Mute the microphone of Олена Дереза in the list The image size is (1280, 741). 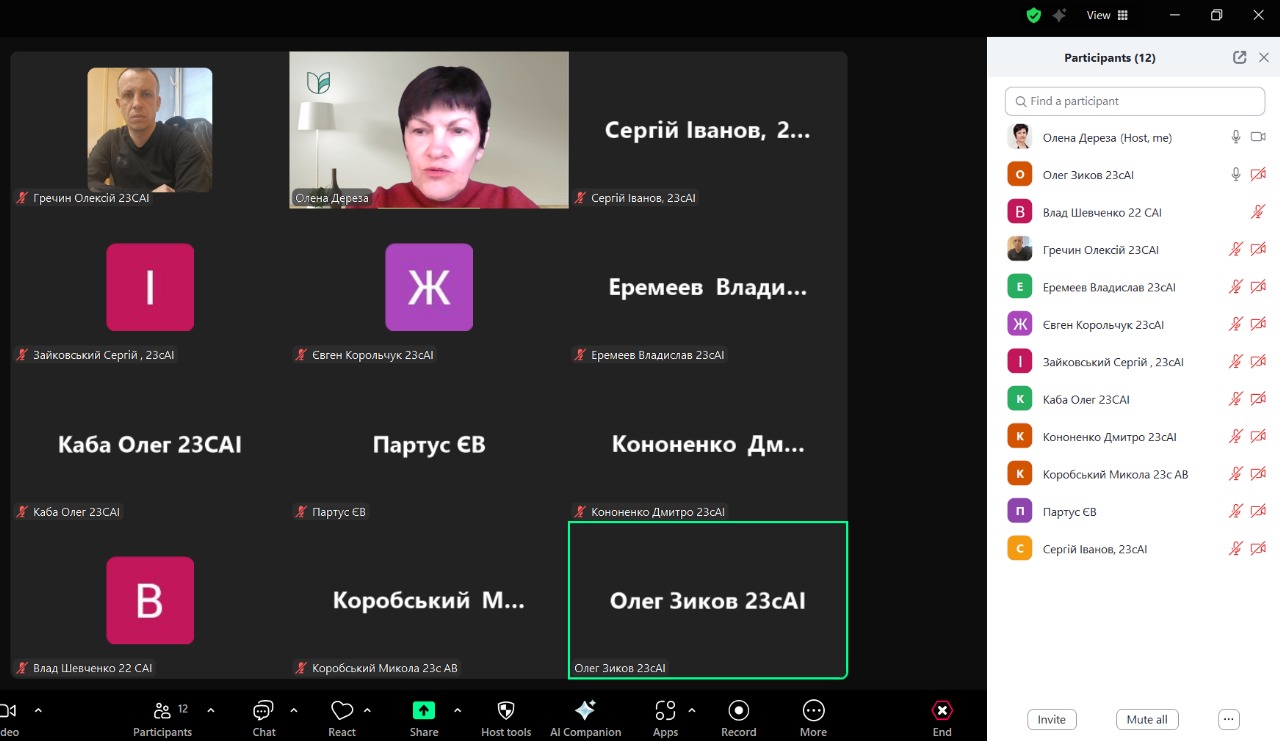click(x=1236, y=137)
